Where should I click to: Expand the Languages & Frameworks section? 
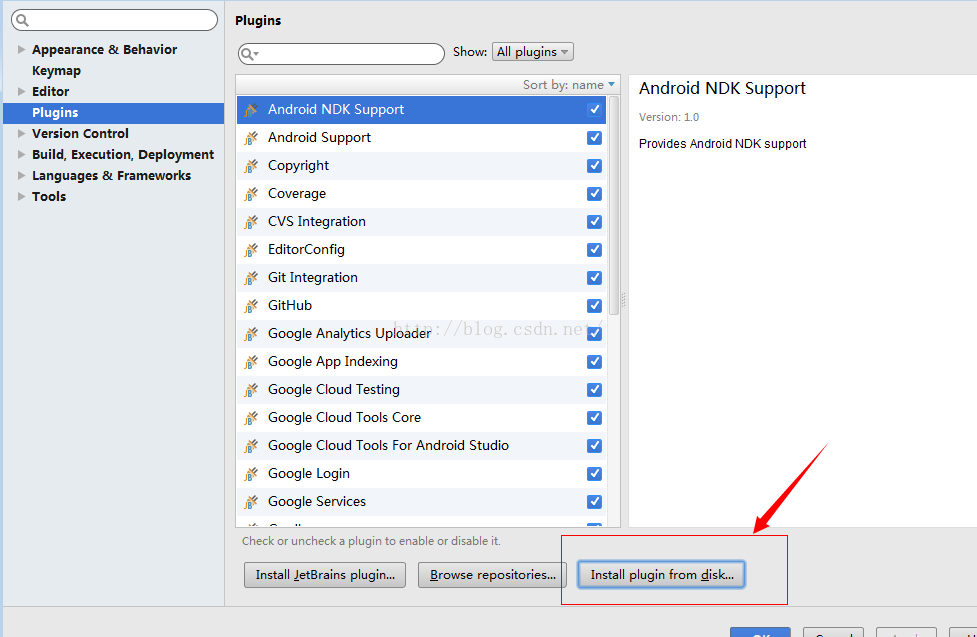click(x=21, y=176)
